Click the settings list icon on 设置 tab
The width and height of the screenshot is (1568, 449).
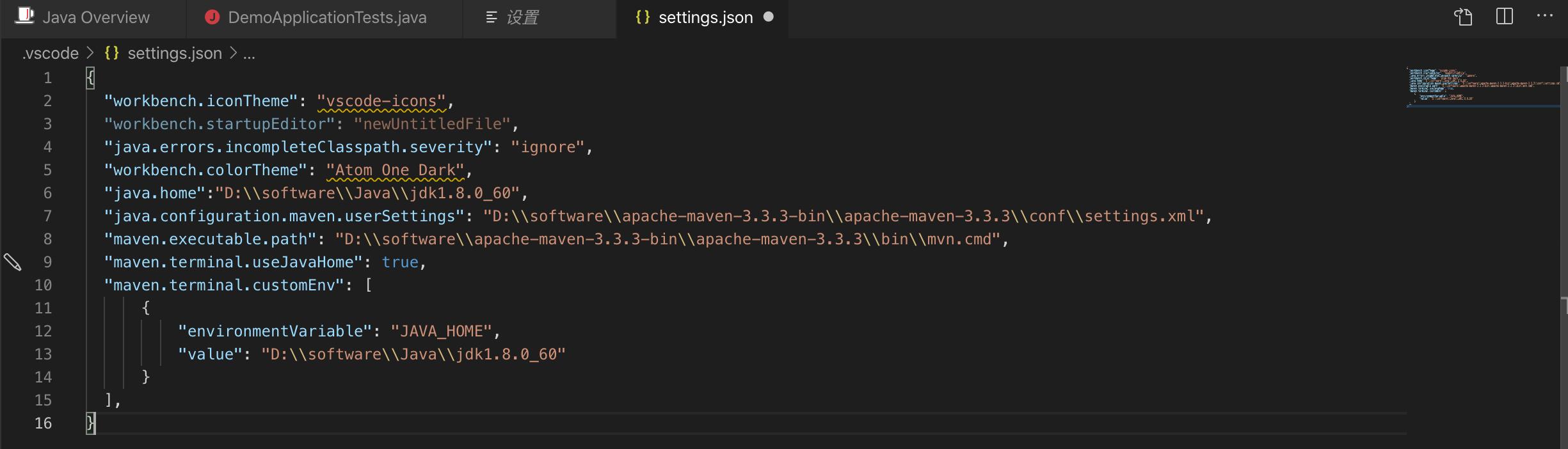[492, 17]
